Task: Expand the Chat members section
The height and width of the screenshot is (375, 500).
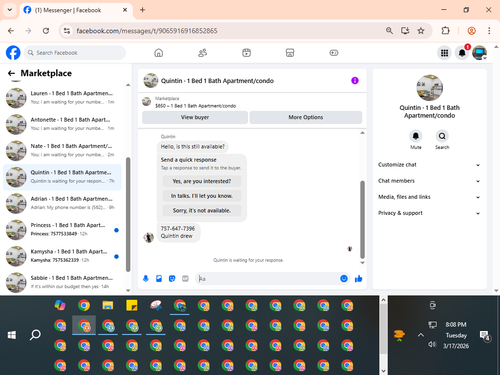Action: click(x=429, y=181)
